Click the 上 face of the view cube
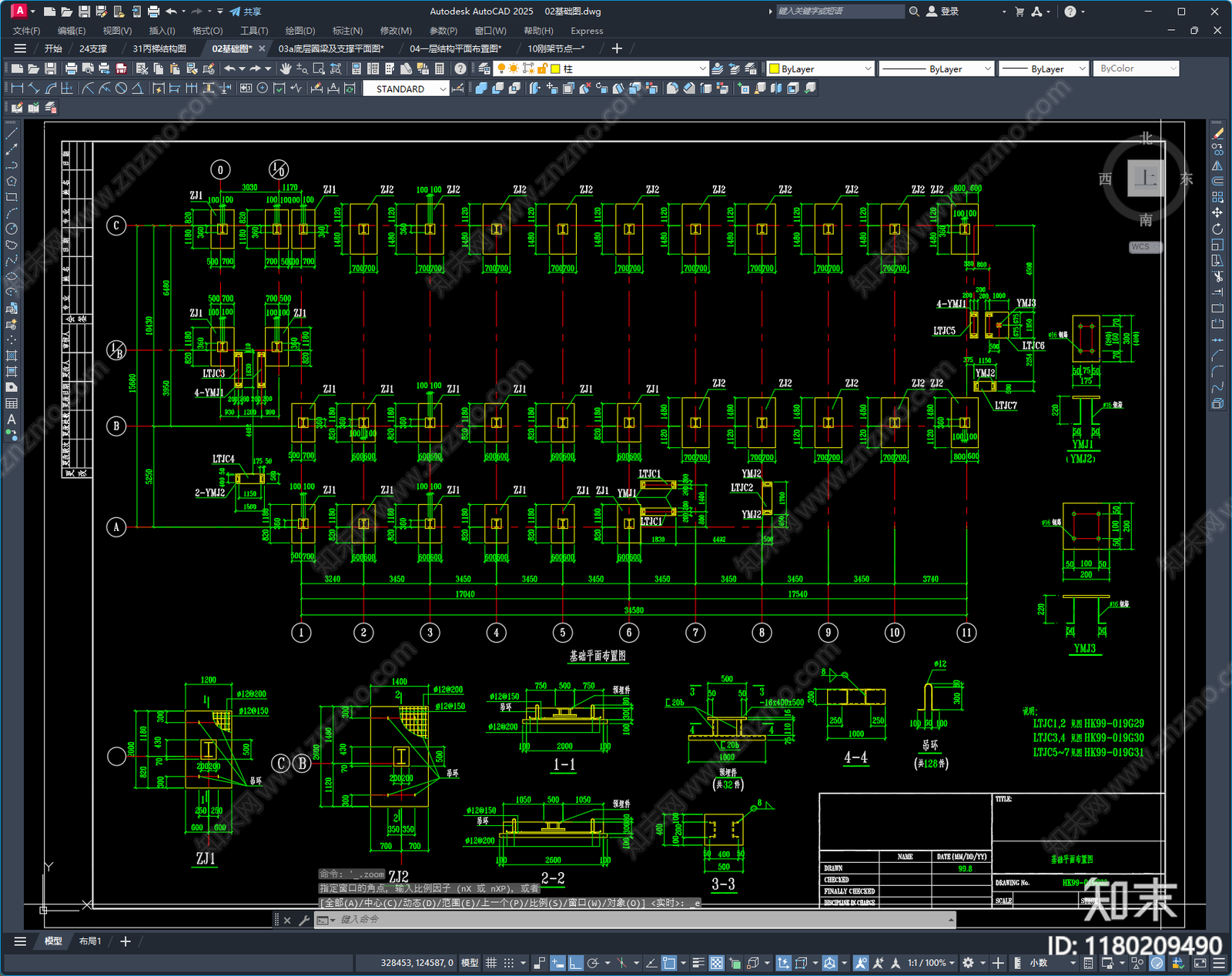Screen dimensions: 1232x976 coord(1147,179)
